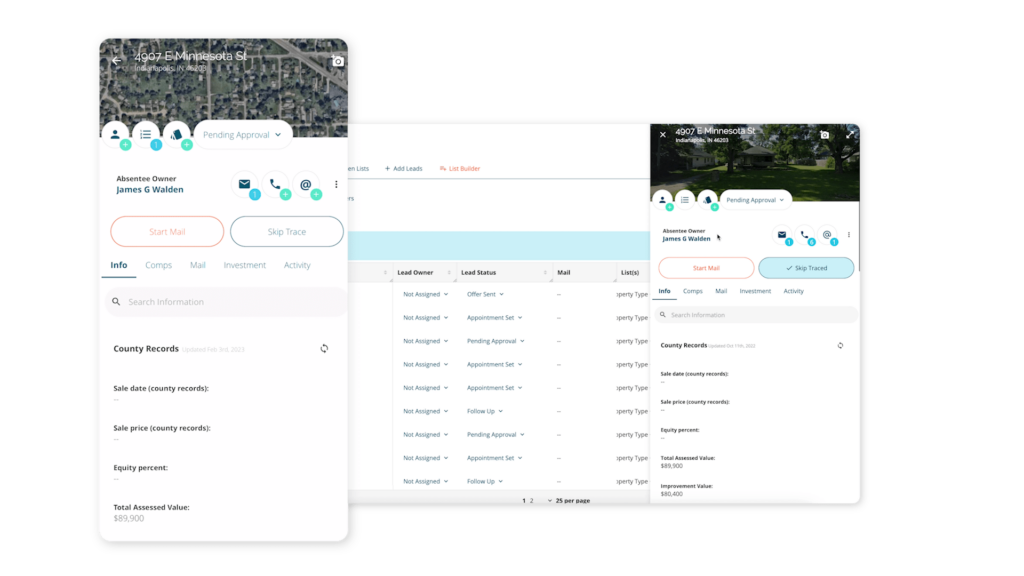Open the email envelope contact icon
The width and height of the screenshot is (1024, 576).
pyautogui.click(x=244, y=184)
